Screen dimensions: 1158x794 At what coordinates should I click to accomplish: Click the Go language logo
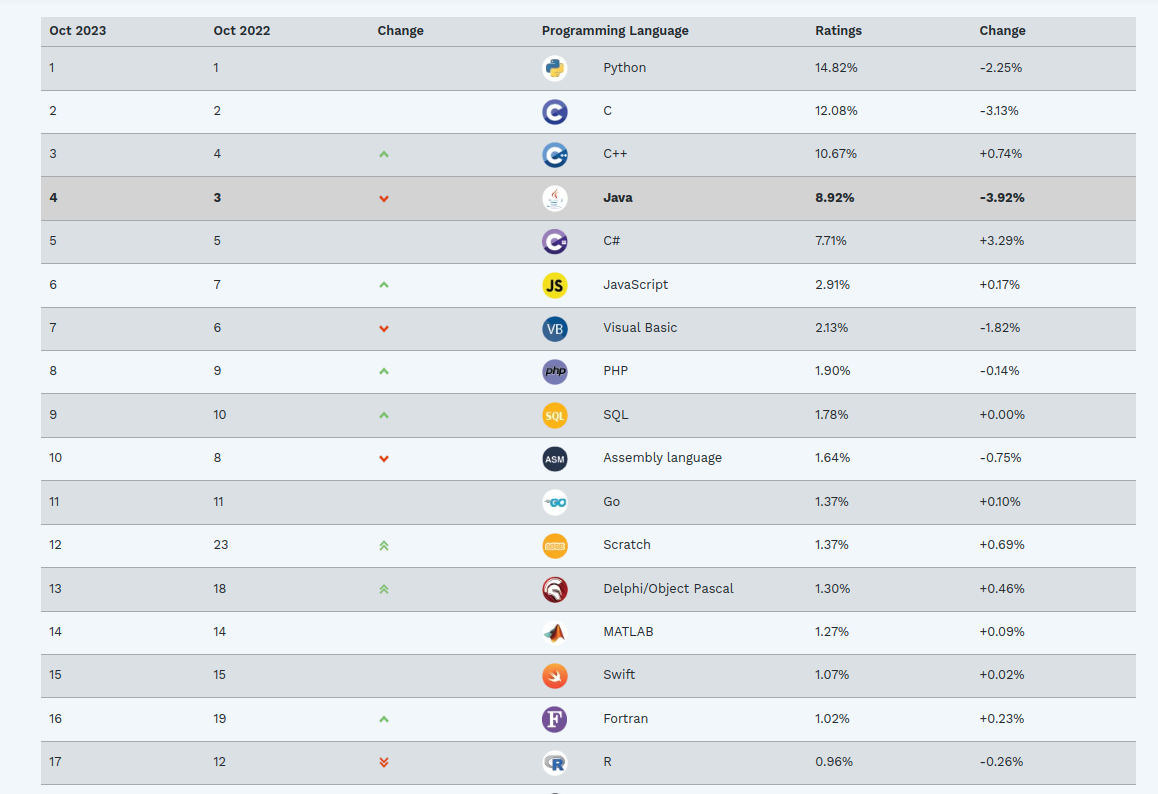[x=554, y=502]
